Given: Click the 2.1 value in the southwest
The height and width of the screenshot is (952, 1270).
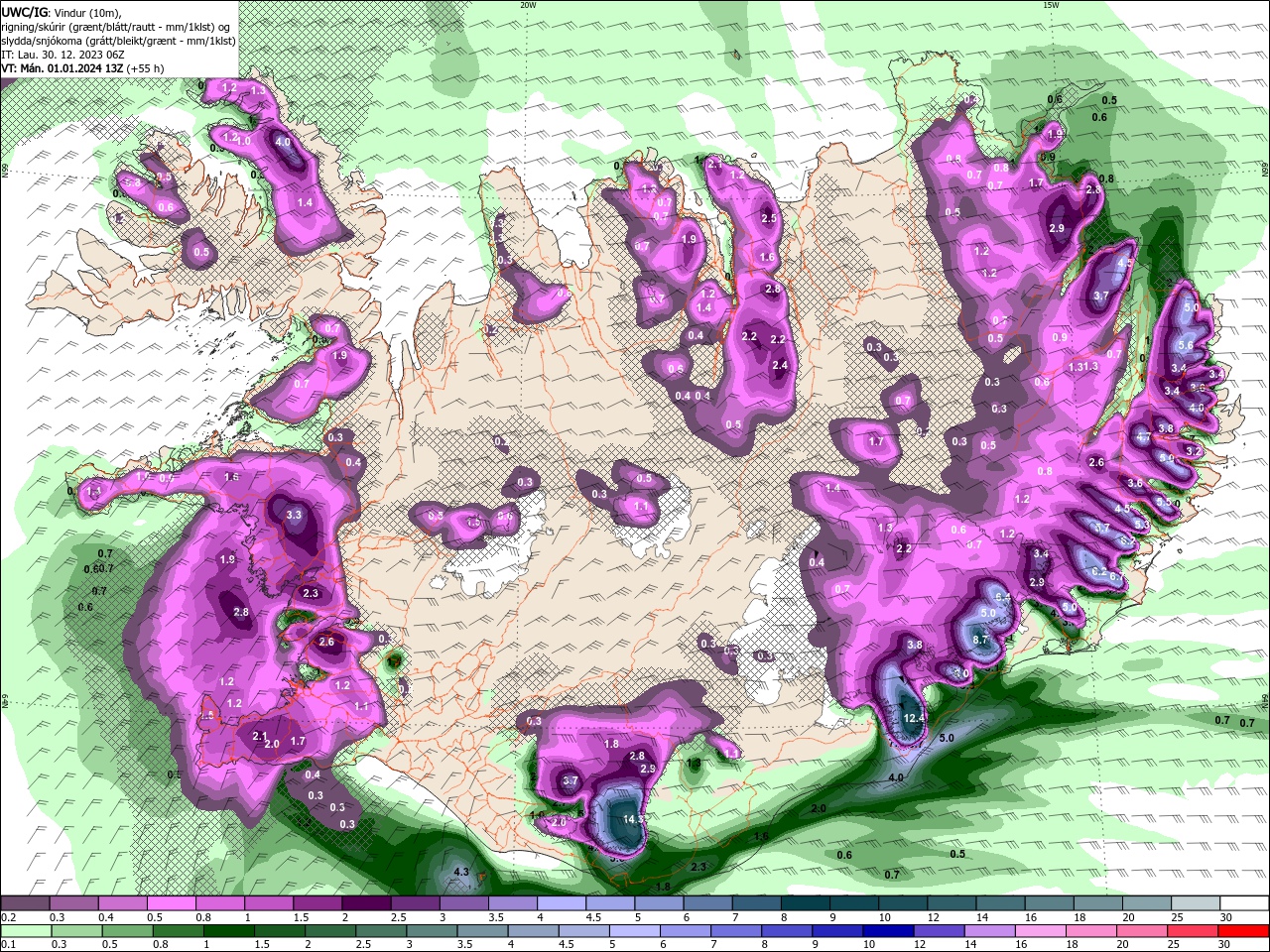Looking at the screenshot, I should 260,736.
